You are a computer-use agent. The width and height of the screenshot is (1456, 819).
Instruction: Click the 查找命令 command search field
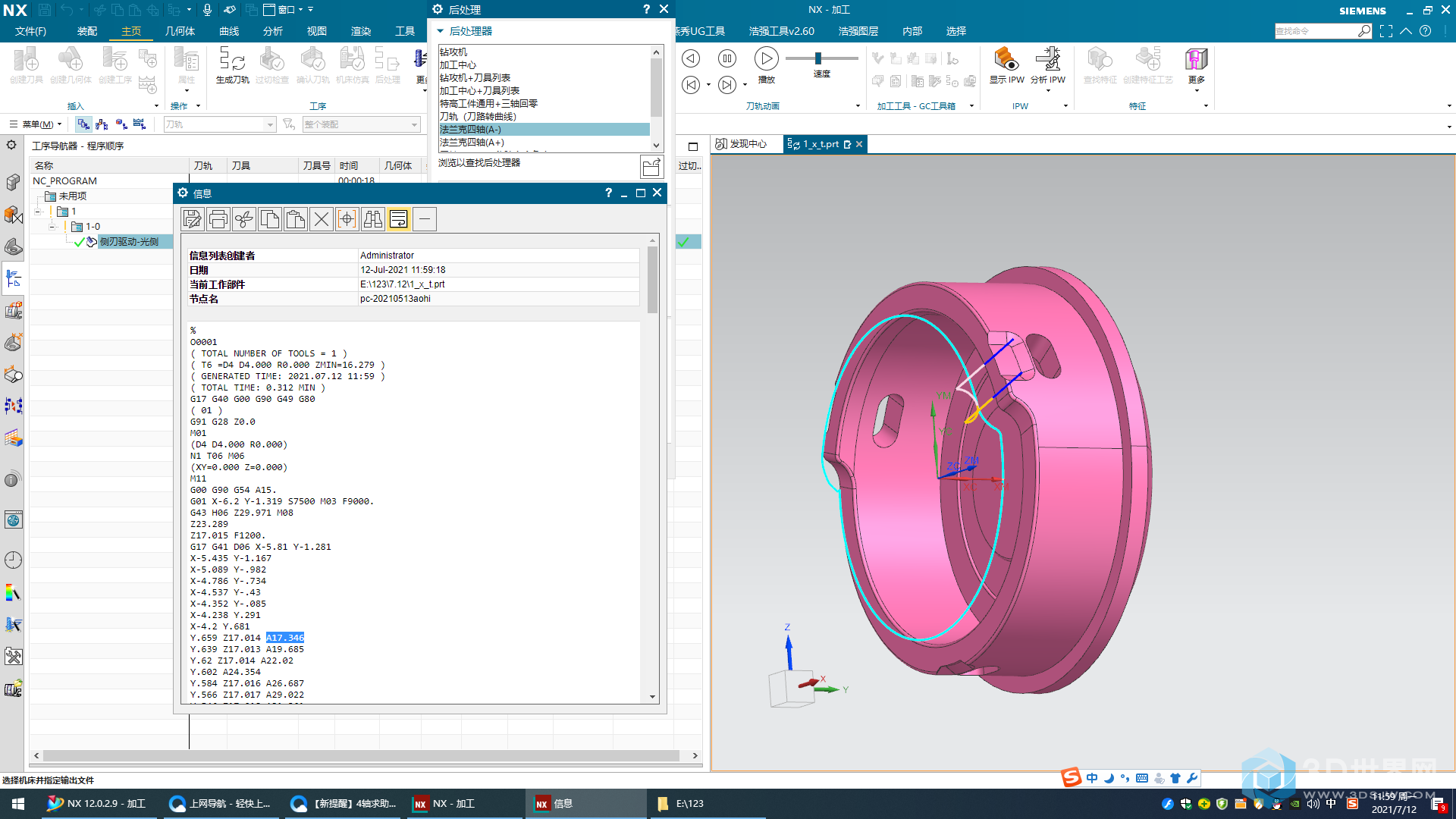coord(1315,31)
